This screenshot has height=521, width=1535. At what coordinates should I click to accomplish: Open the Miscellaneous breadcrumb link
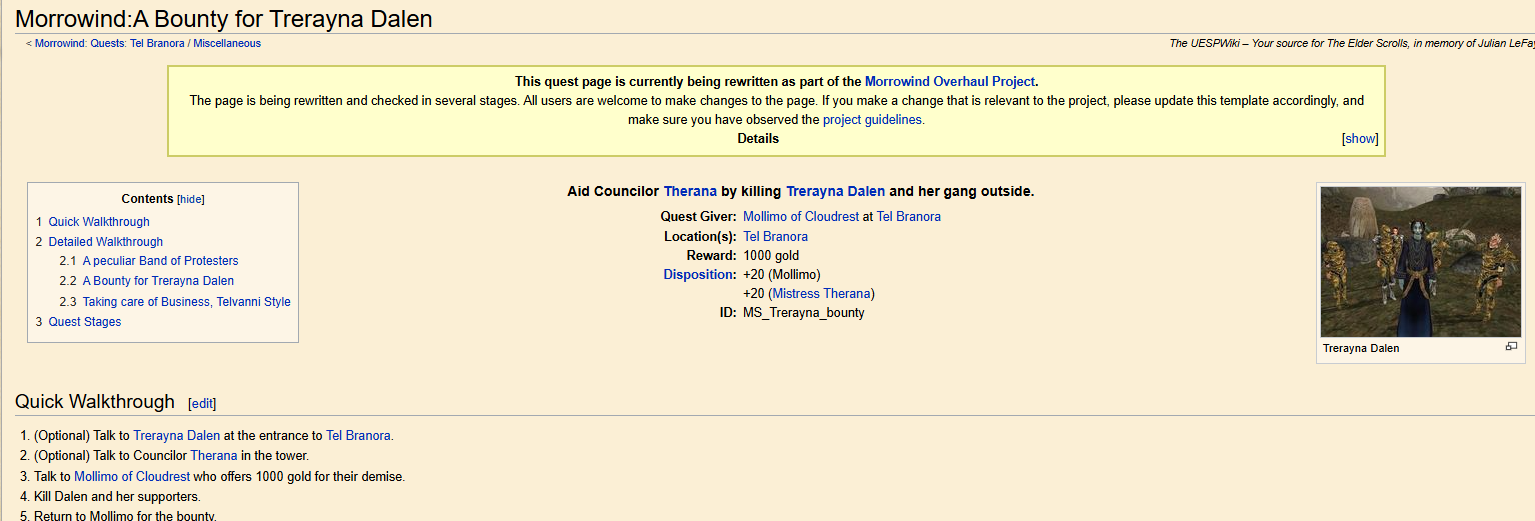click(x=227, y=44)
